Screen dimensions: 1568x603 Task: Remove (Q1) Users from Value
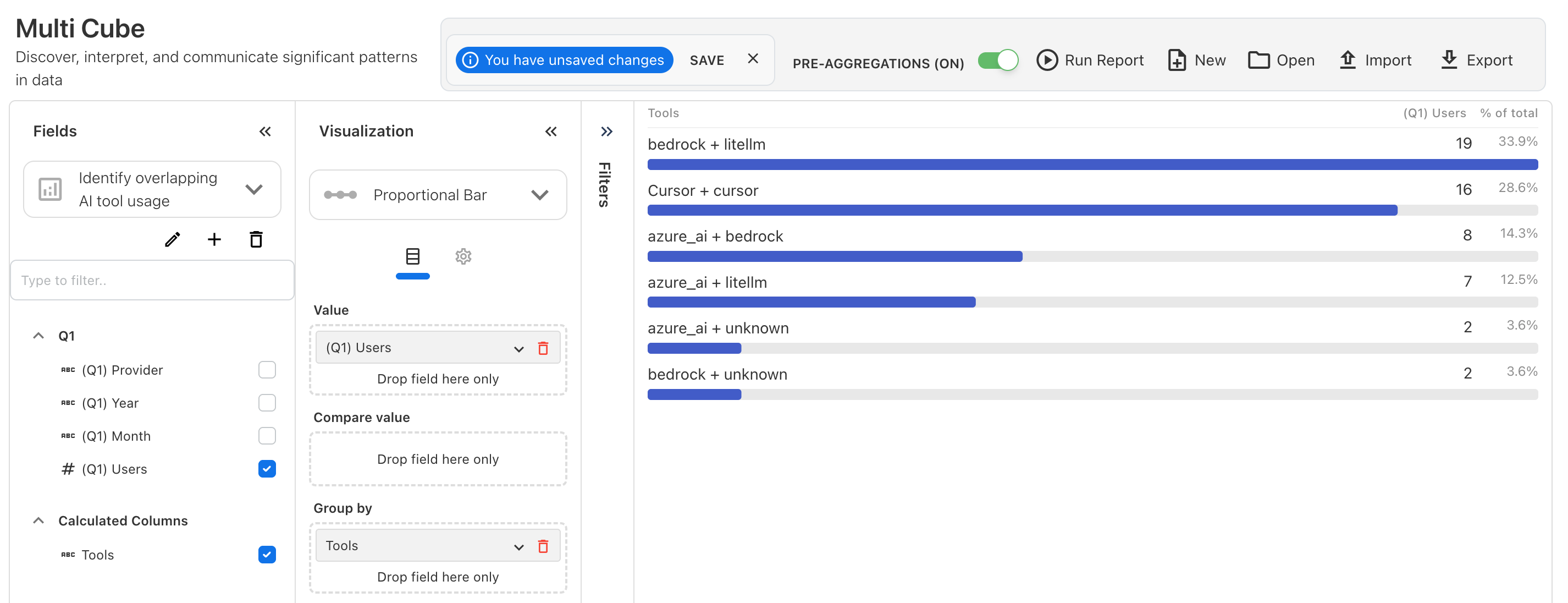(x=543, y=348)
